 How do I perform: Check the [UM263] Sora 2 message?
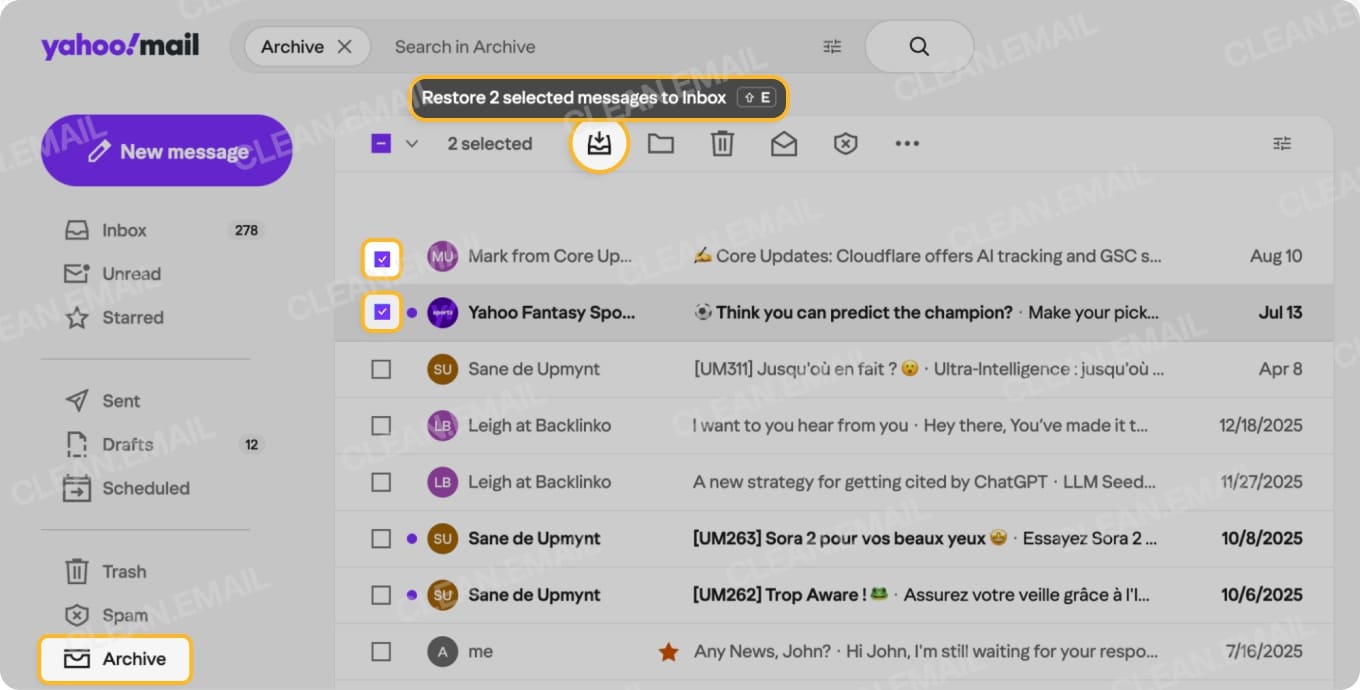pyautogui.click(x=381, y=539)
